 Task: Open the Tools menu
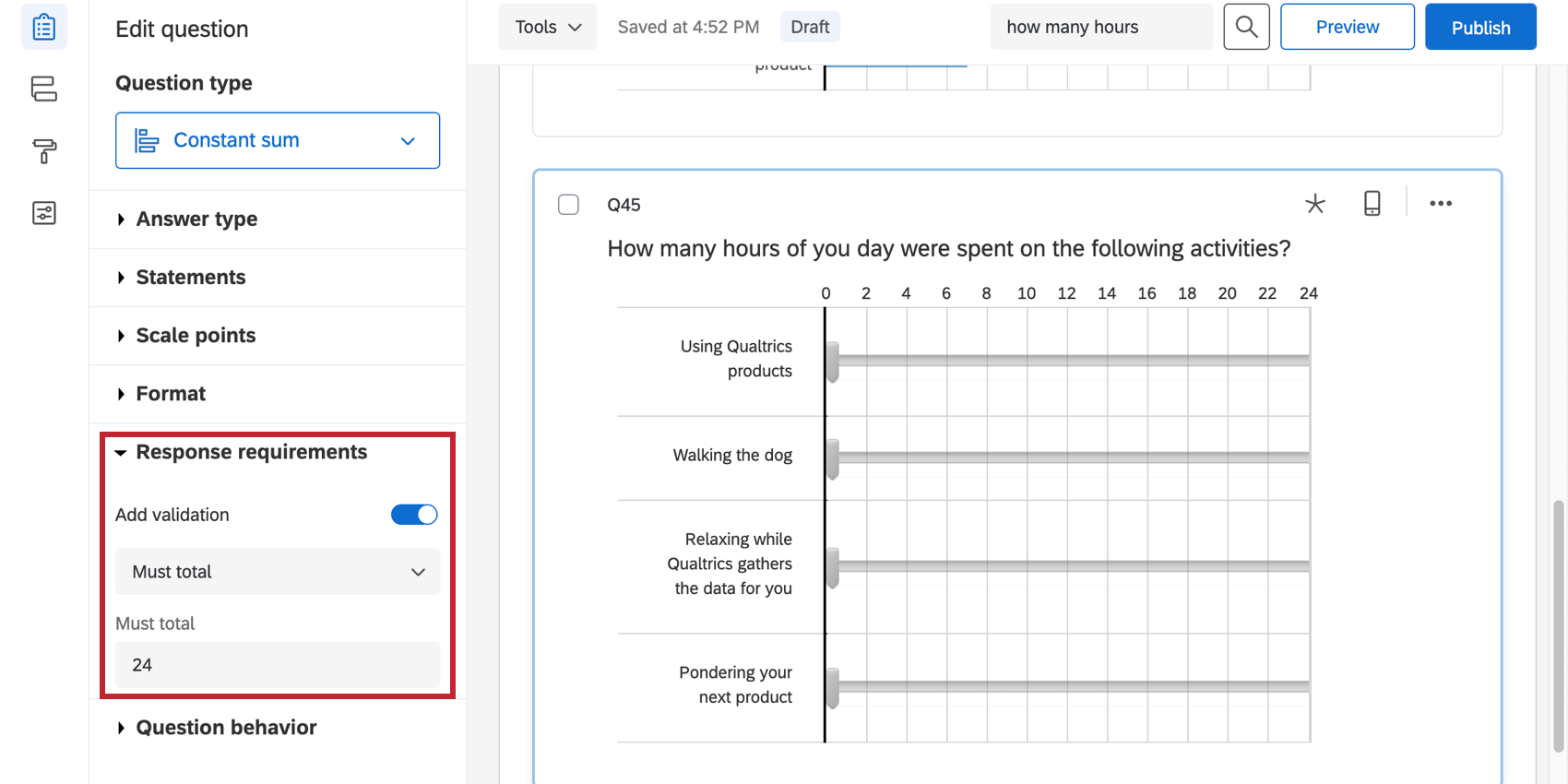pyautogui.click(x=548, y=27)
